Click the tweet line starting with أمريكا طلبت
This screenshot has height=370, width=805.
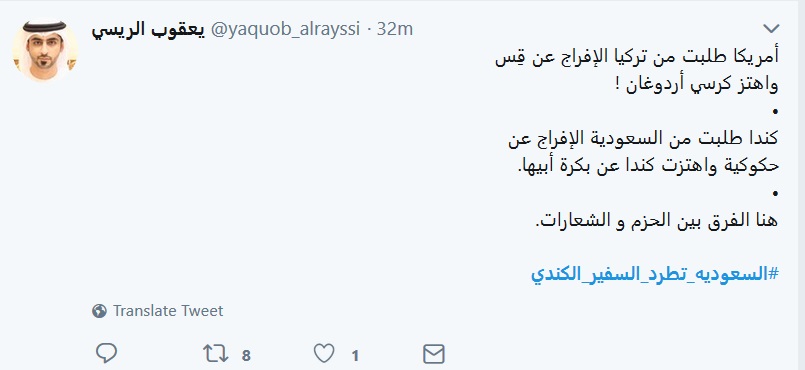(637, 57)
